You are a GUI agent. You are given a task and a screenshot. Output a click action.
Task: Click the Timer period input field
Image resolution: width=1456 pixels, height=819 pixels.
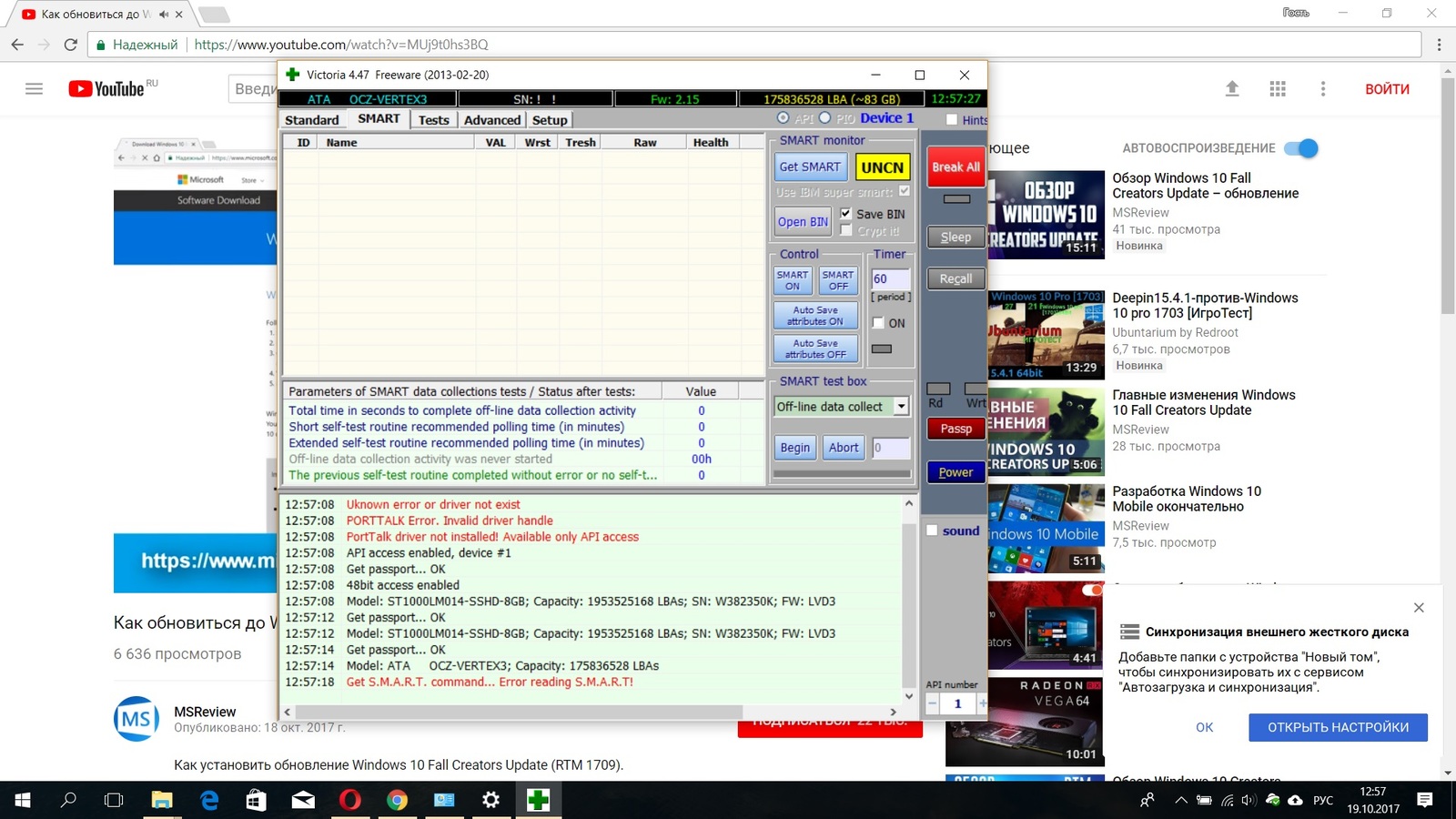click(x=890, y=278)
